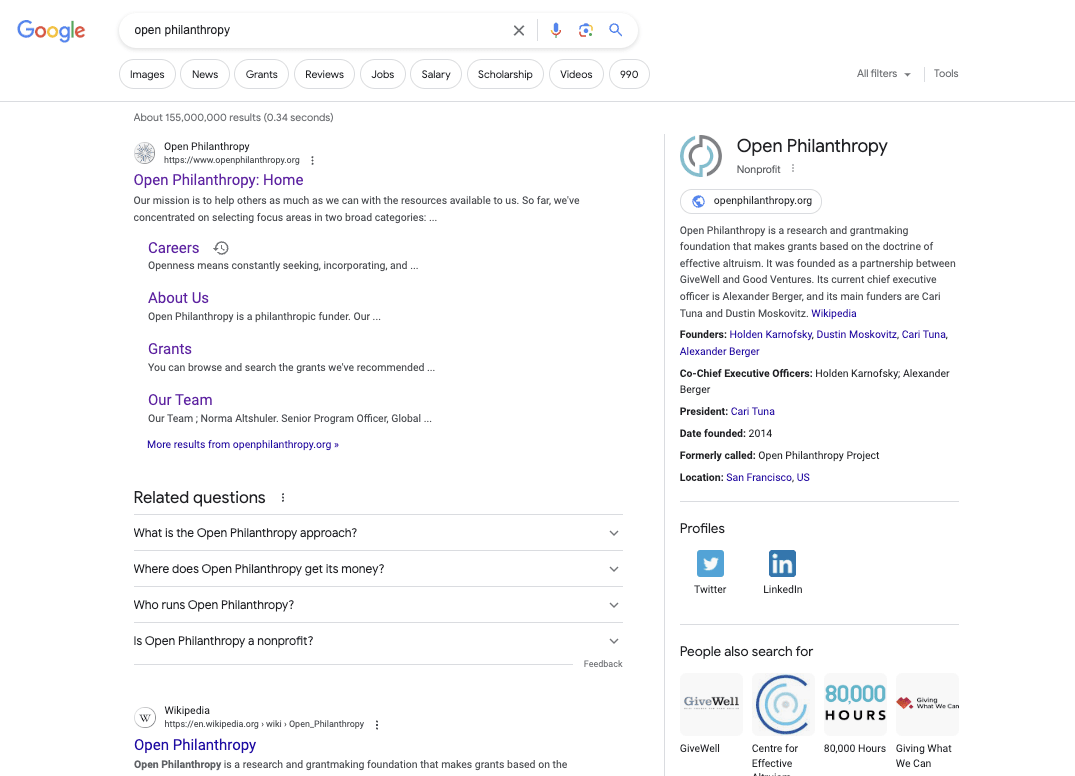Click Open Philanthropy logo in knowledge panel
The width and height of the screenshot is (1075, 776).
701,156
